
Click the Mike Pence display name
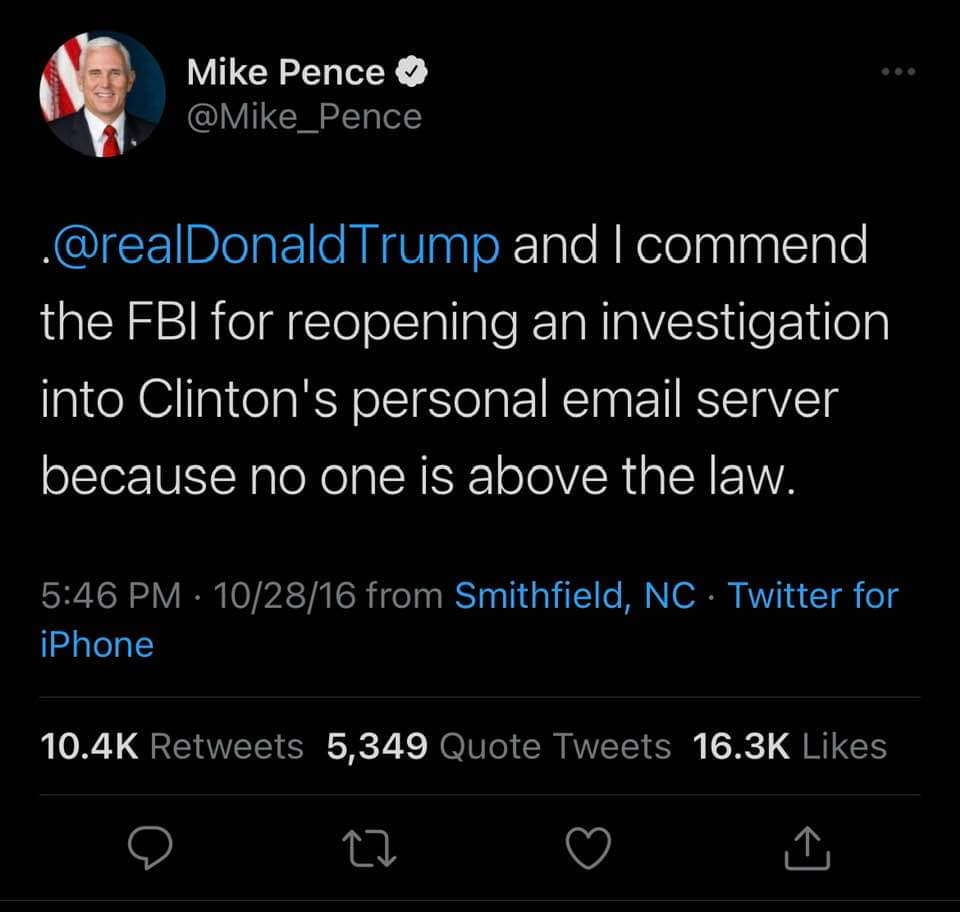[285, 73]
